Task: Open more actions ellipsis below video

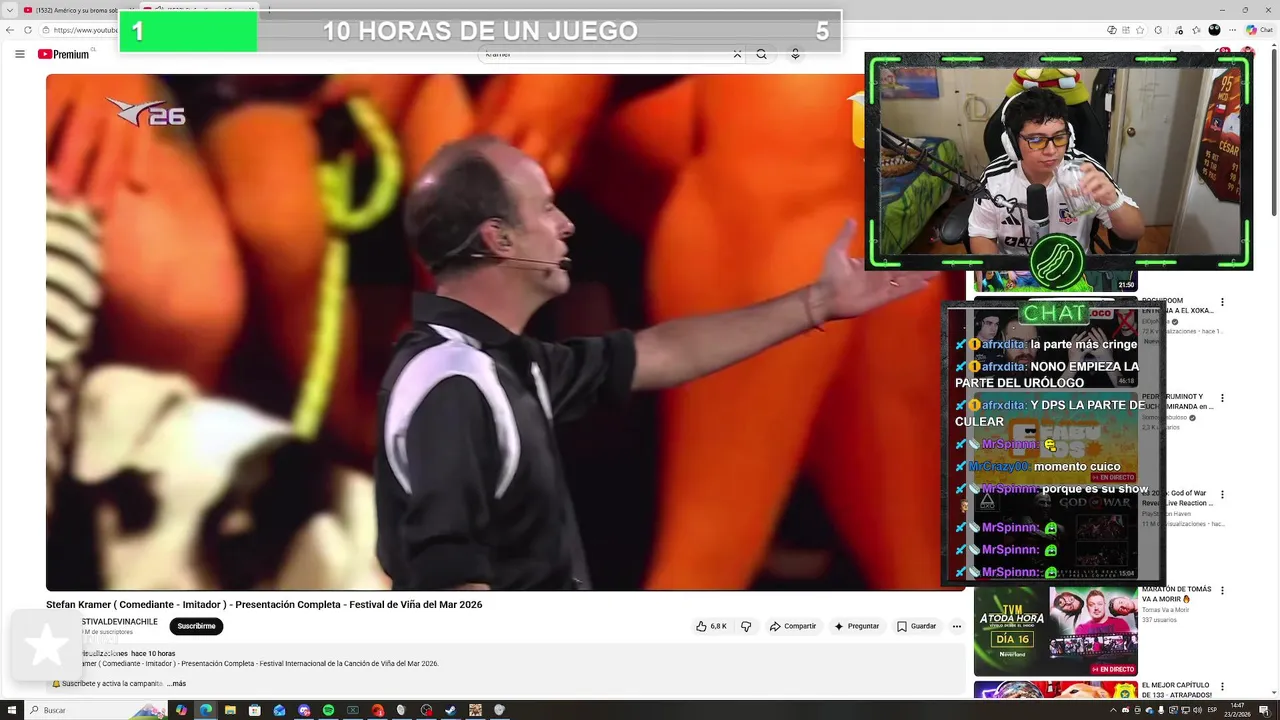Action: point(956,626)
